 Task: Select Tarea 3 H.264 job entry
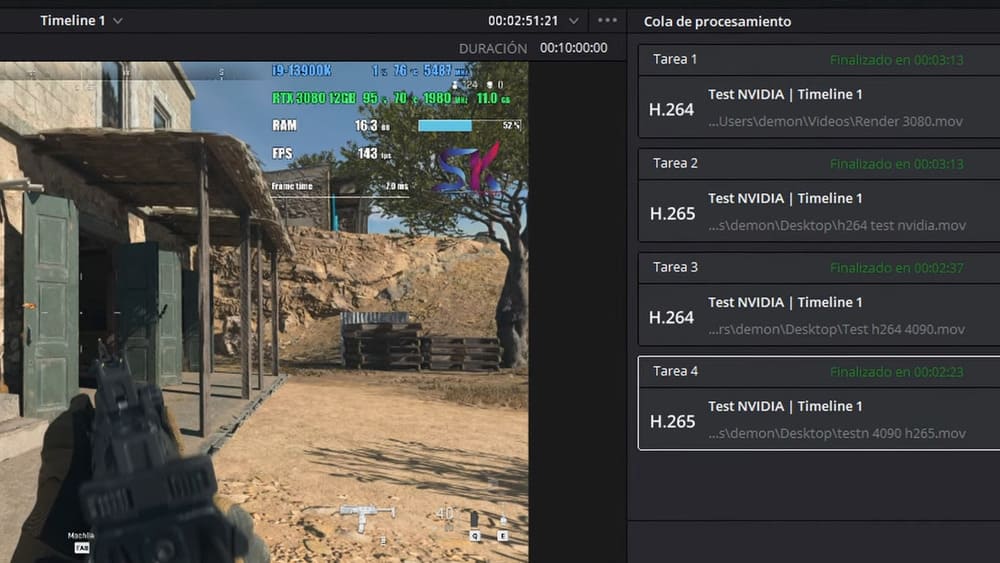pos(819,315)
